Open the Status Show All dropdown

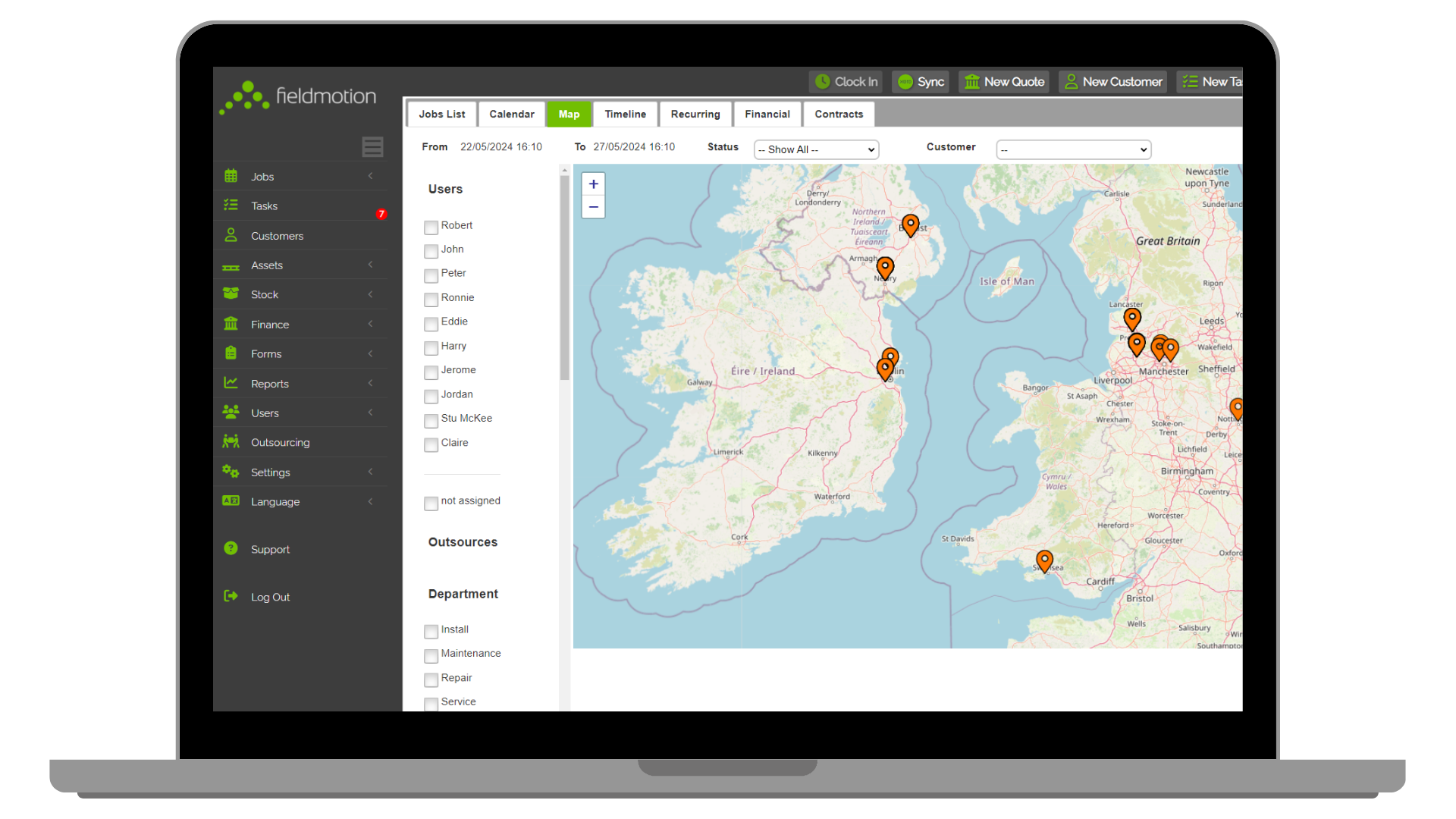(815, 149)
